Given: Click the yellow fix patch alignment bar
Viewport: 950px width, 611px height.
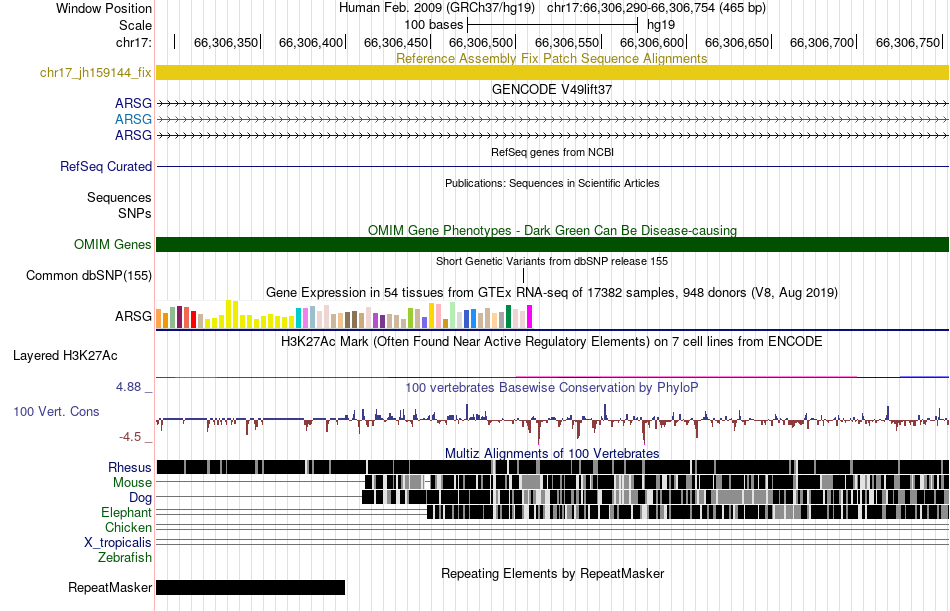Looking at the screenshot, I should 552,72.
